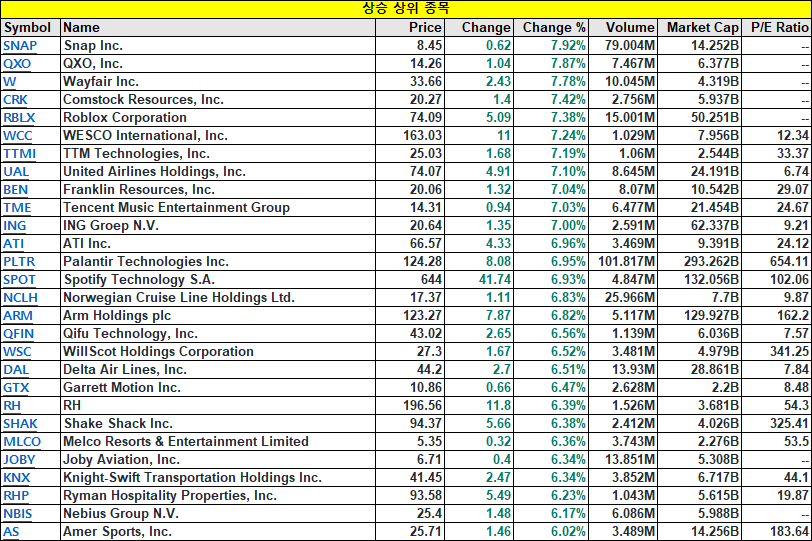Open the PLTR symbol link
This screenshot has height=541, width=812.
19,261
